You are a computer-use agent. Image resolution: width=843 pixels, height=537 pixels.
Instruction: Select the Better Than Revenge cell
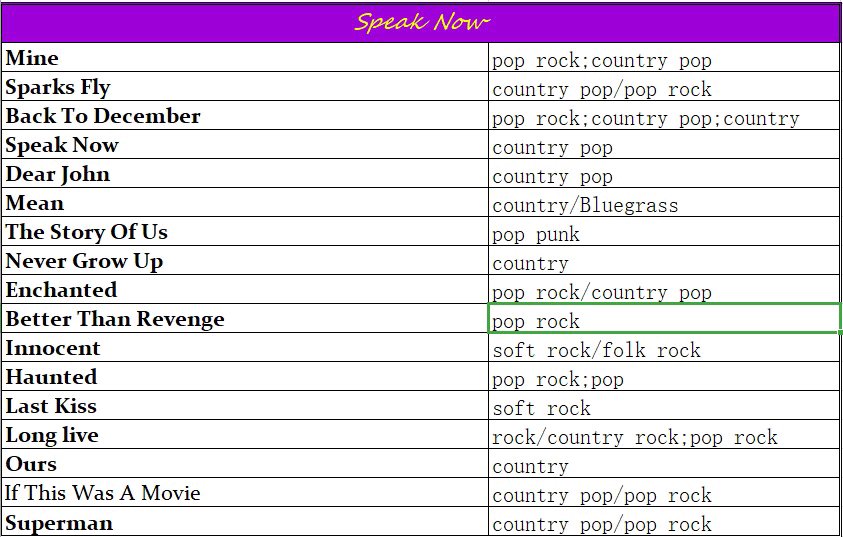245,318
